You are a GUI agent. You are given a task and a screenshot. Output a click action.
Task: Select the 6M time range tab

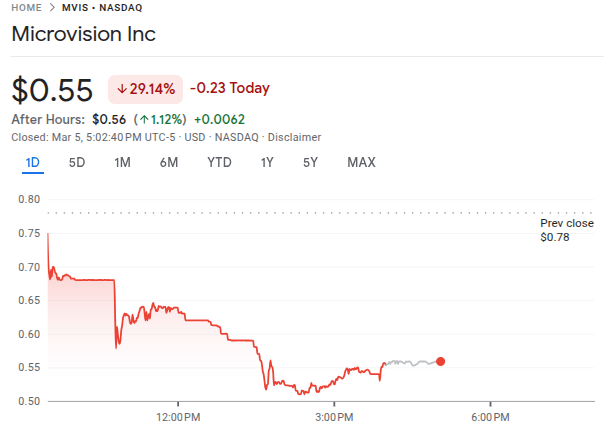pos(168,163)
